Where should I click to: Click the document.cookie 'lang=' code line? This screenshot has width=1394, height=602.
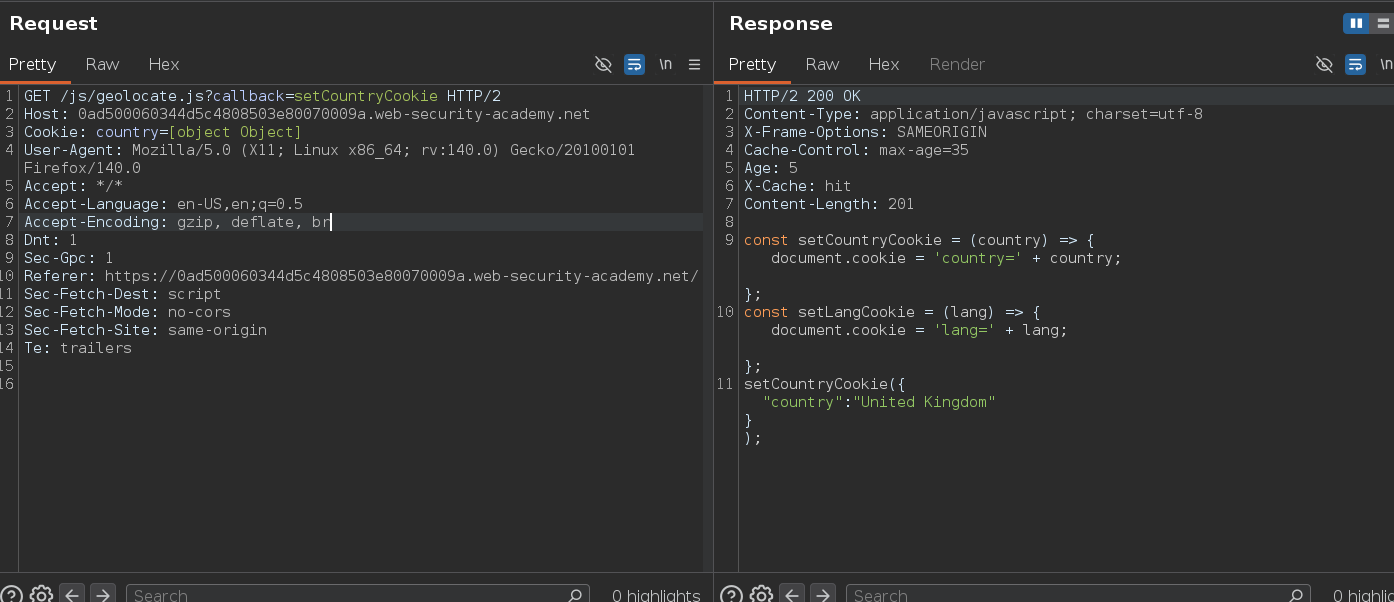coord(919,330)
